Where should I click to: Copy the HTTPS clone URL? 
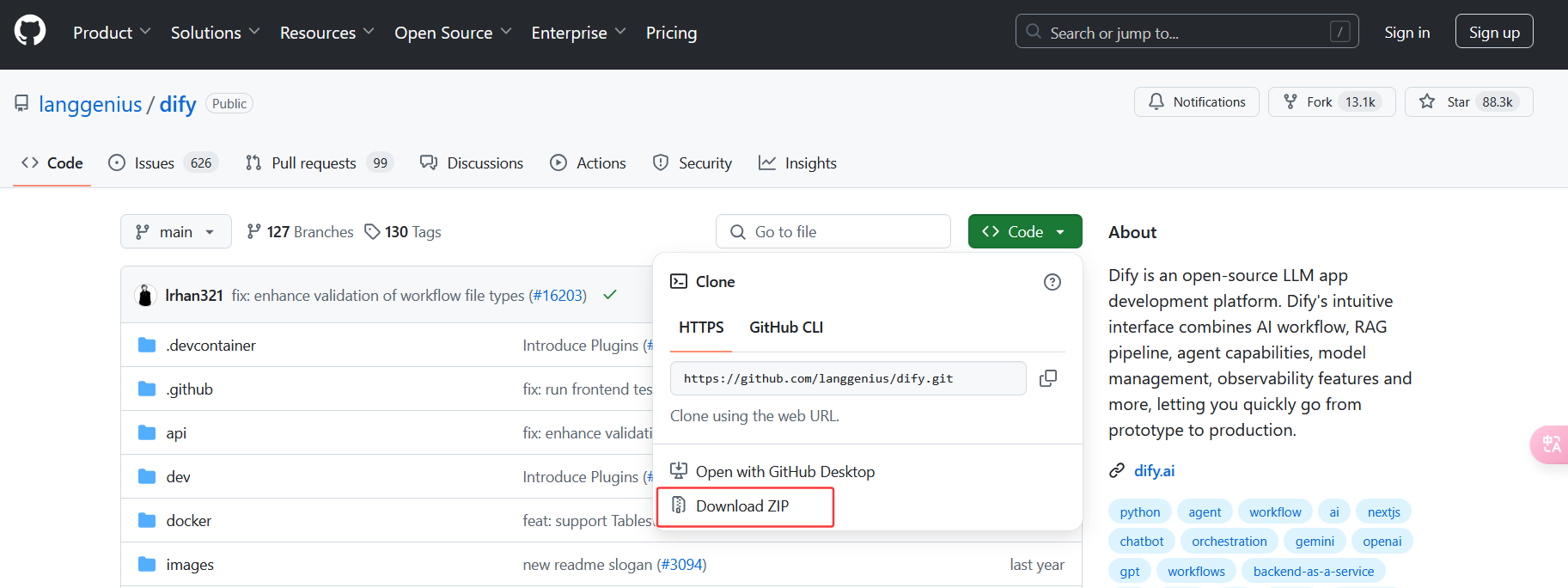pyautogui.click(x=1047, y=378)
